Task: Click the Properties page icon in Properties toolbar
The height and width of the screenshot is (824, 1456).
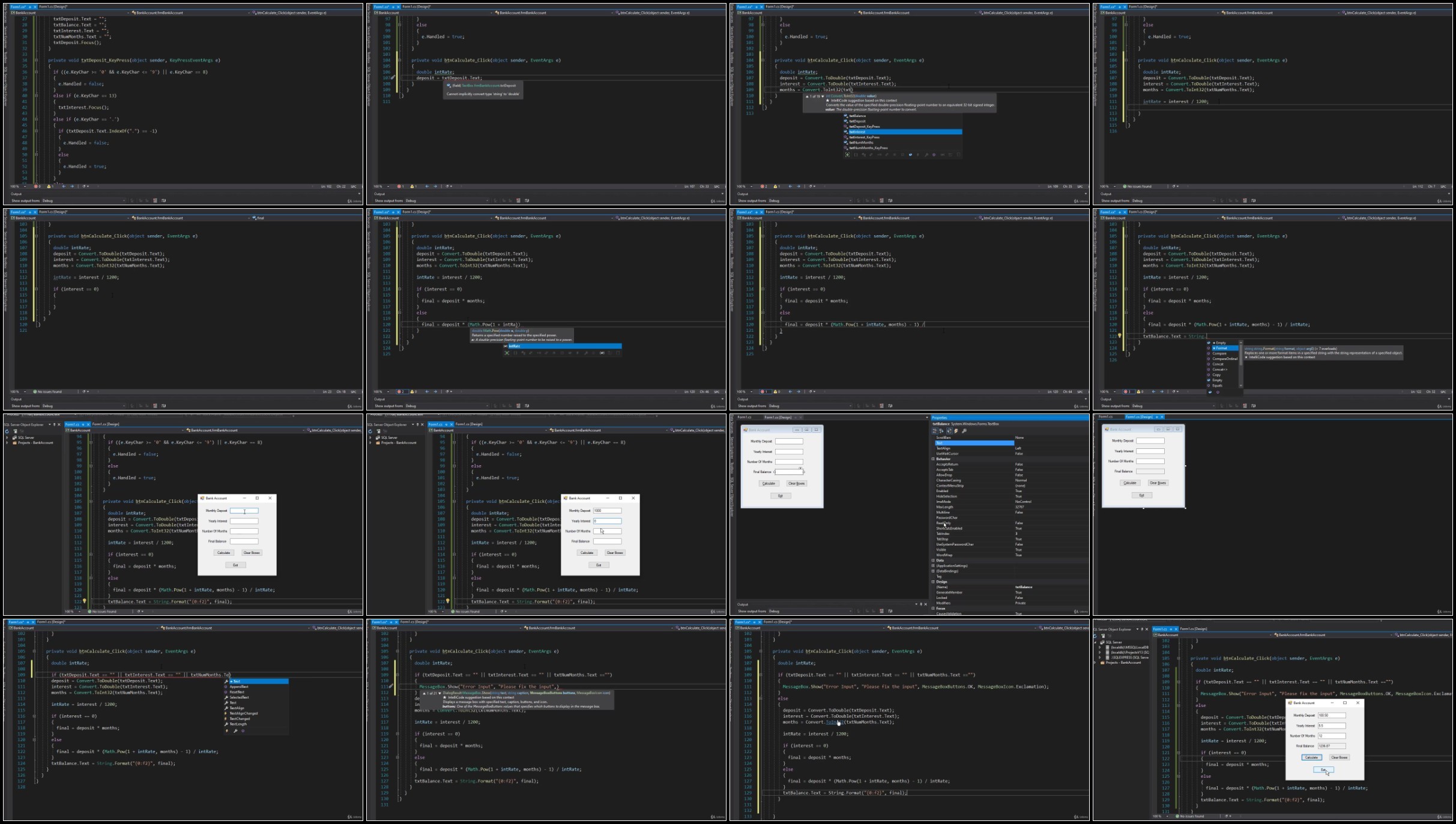Action: point(949,431)
